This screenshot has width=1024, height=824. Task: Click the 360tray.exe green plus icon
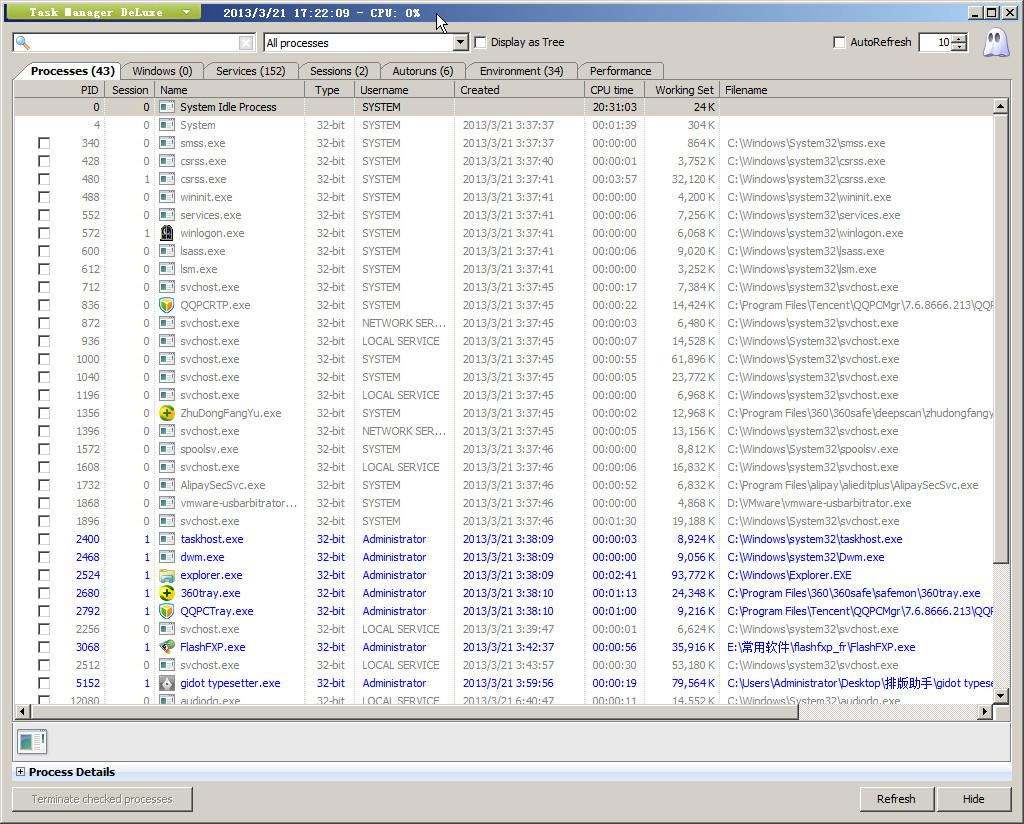point(167,593)
